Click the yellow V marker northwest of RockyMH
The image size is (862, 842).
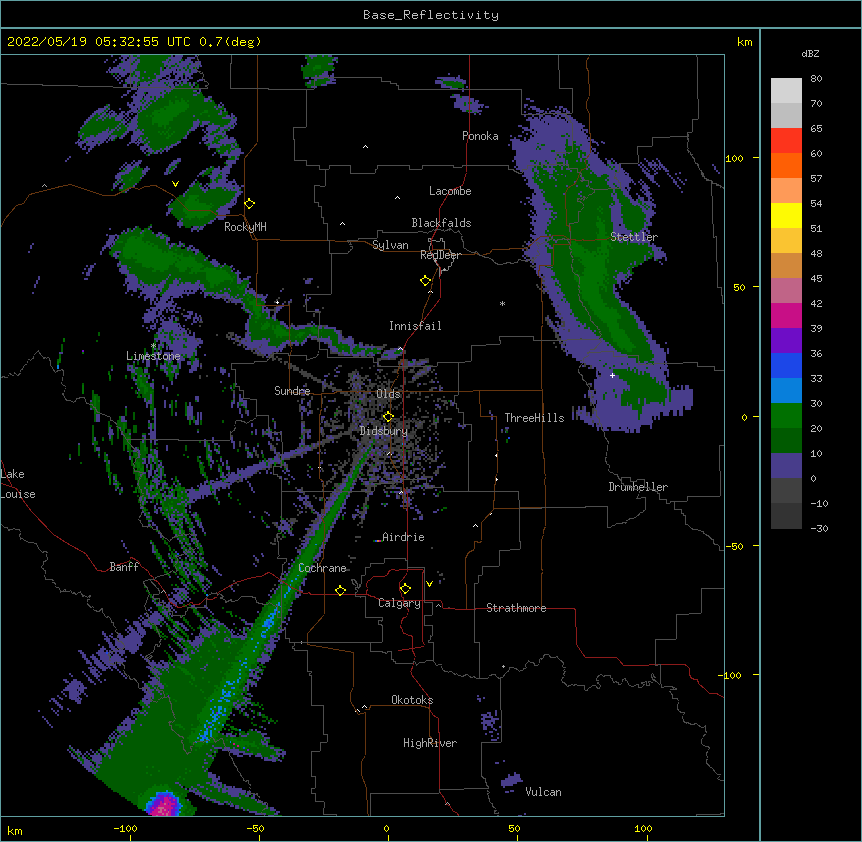(x=175, y=184)
